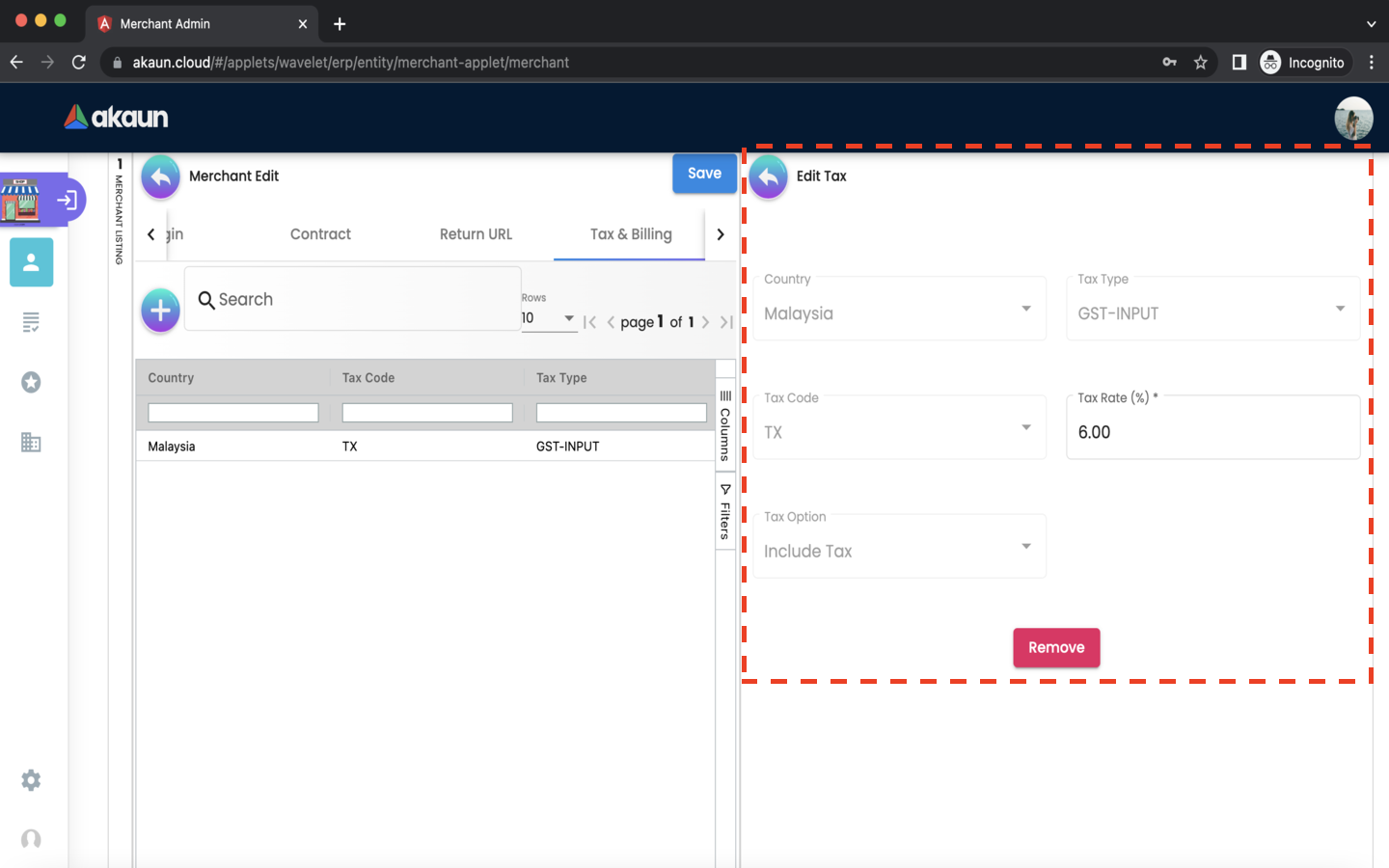Click back arrow beside Edit Tax

[x=768, y=176]
